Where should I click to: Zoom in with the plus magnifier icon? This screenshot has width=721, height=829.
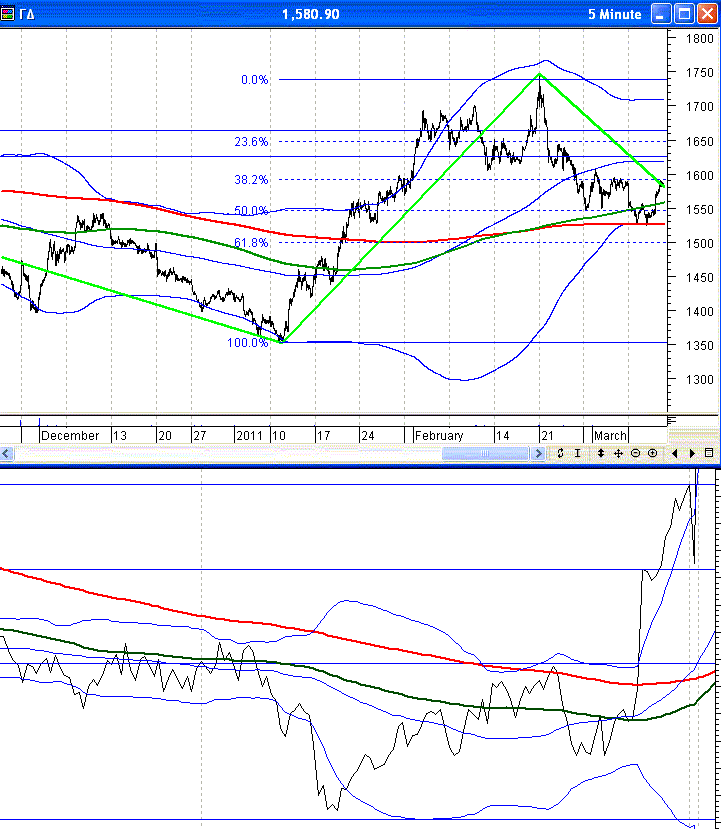point(652,453)
